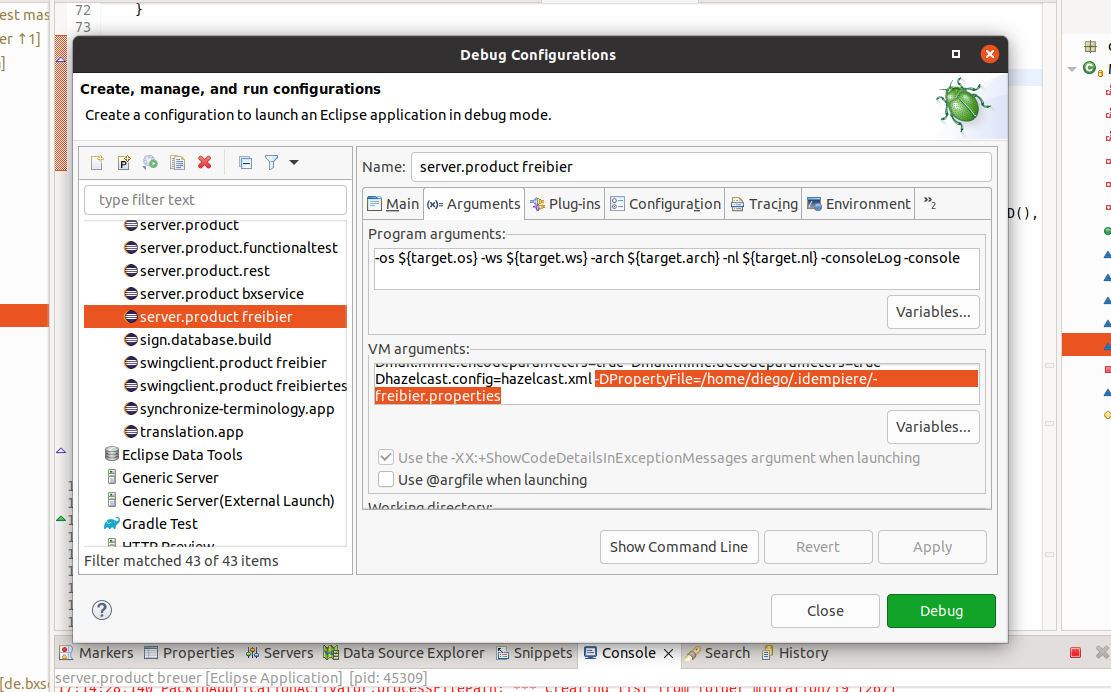Enable ShowCodeDetailsInExceptionMessages argument
Viewport: 1111px width, 692px height.
386,457
